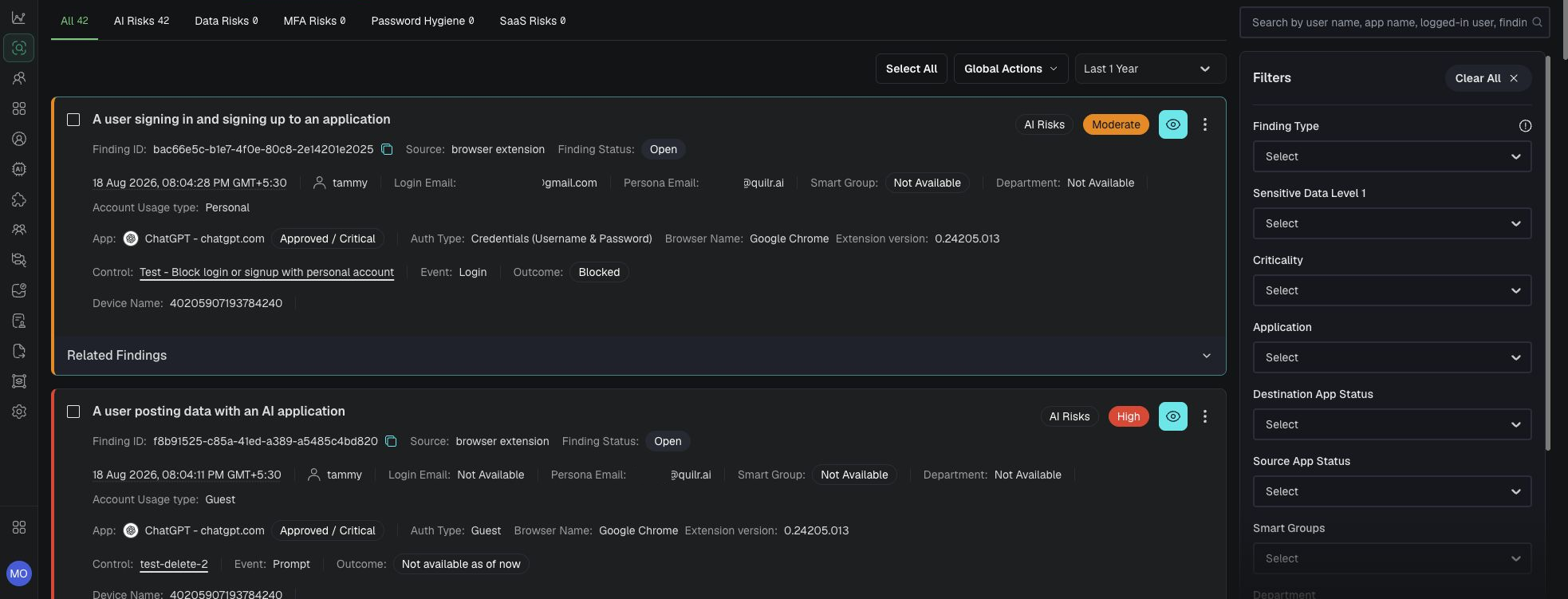The width and height of the screenshot is (1568, 599).
Task: Open the circled user profile sidebar icon
Action: tap(19, 139)
